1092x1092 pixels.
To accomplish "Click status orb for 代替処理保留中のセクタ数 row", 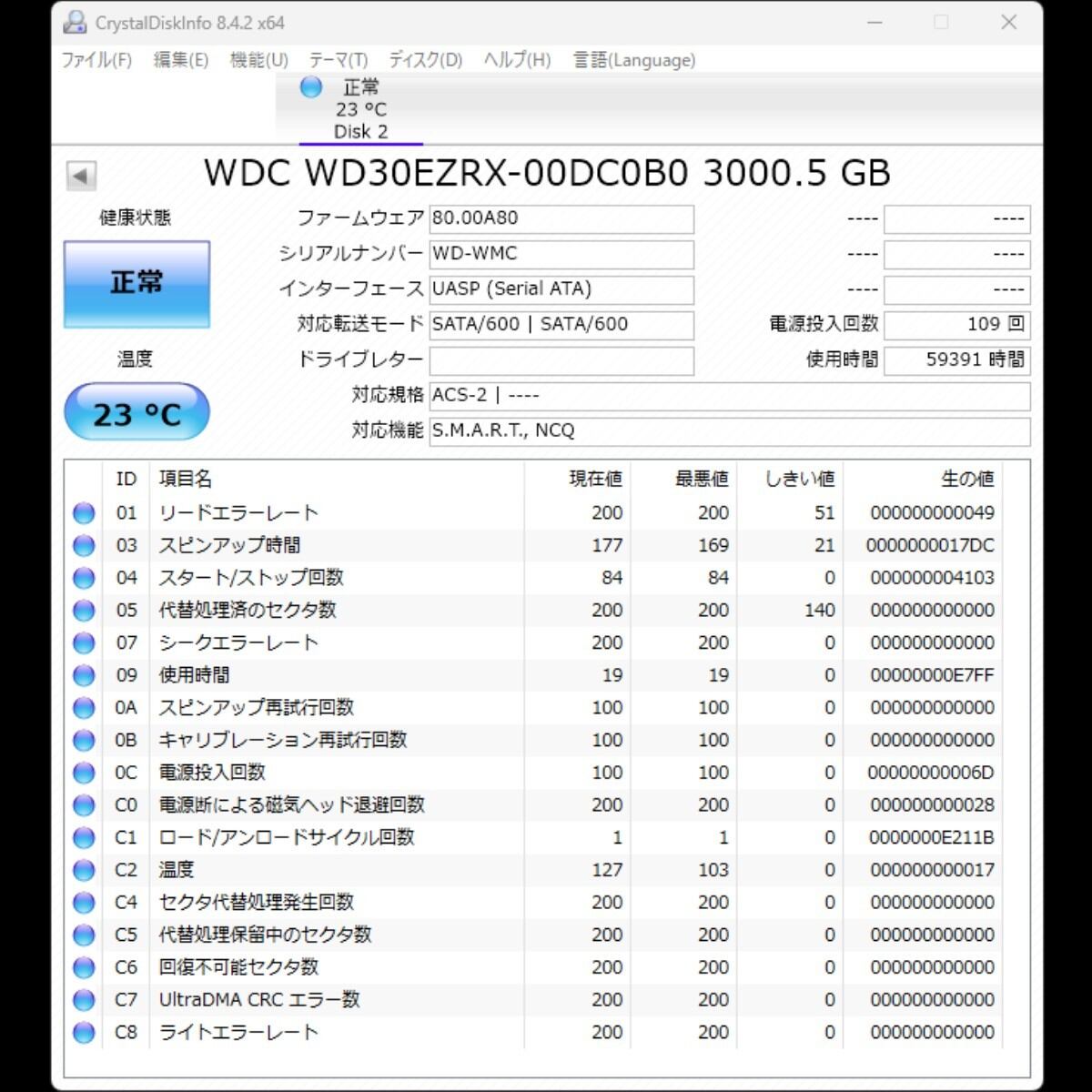I will coord(84,935).
